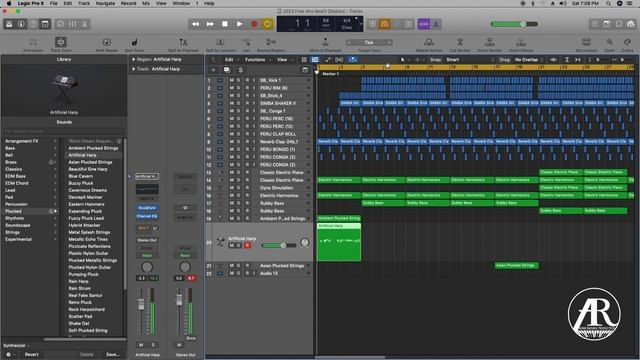Click the Cut Section toolbar icon
Image resolution: width=640 pixels, height=360 pixels.
[x=460, y=42]
